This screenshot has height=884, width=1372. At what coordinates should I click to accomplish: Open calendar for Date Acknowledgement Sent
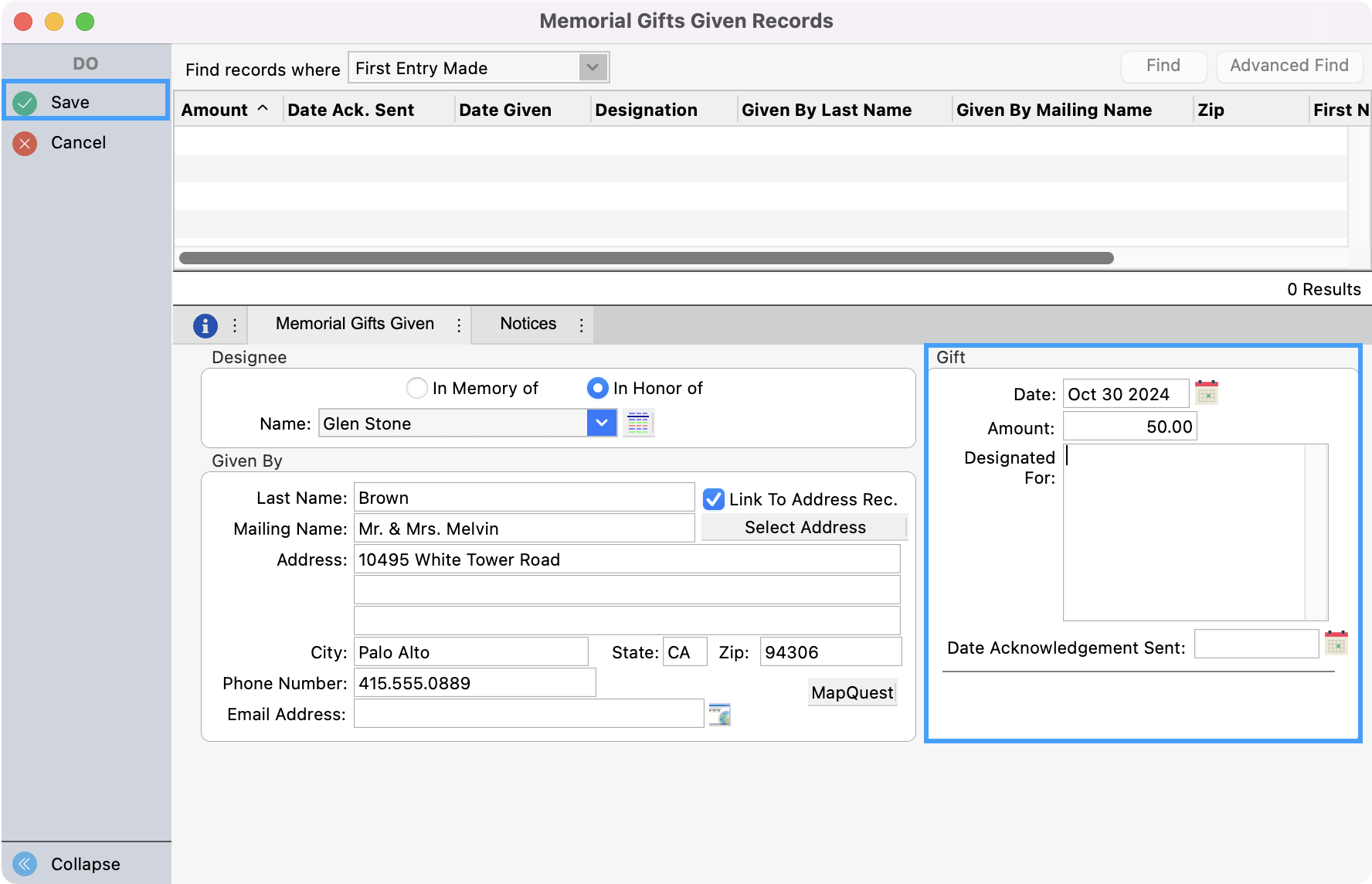(1336, 644)
